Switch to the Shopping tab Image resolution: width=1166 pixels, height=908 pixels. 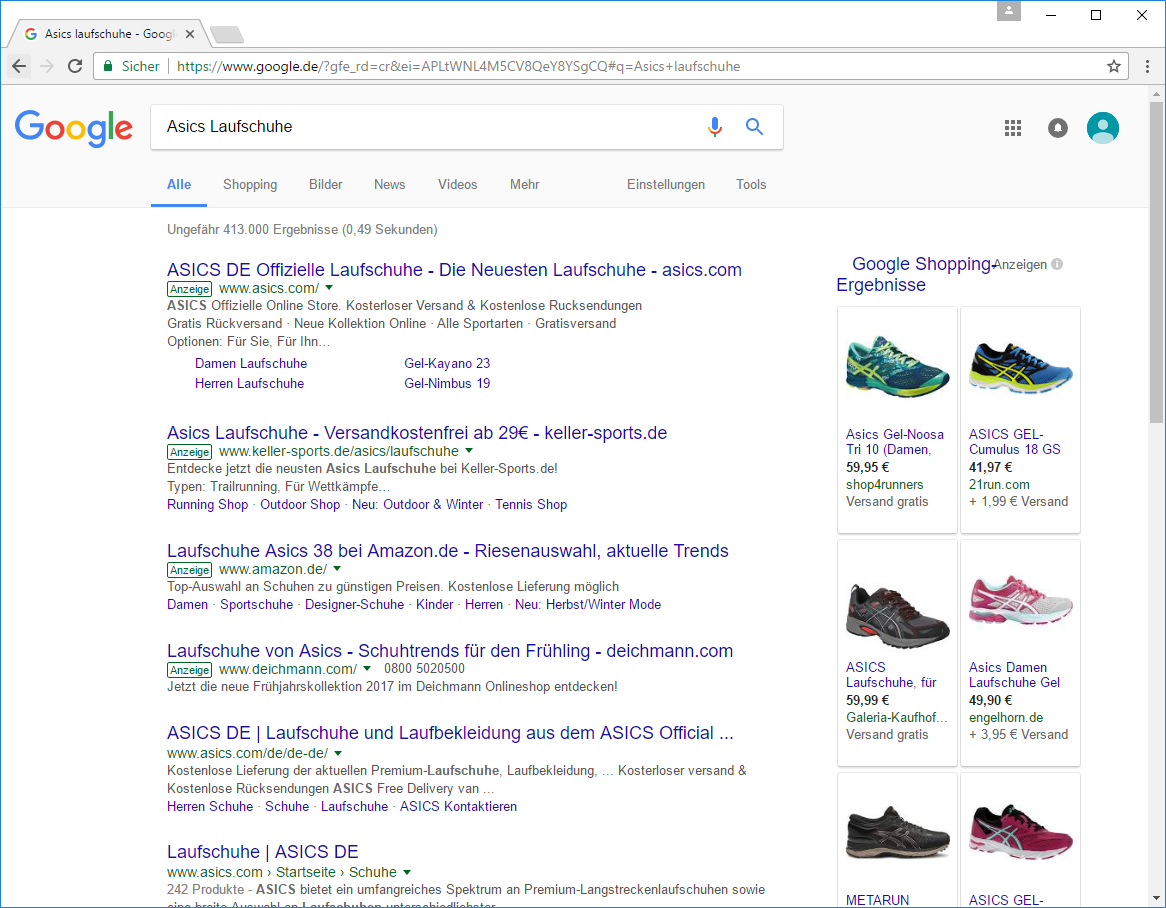250,184
